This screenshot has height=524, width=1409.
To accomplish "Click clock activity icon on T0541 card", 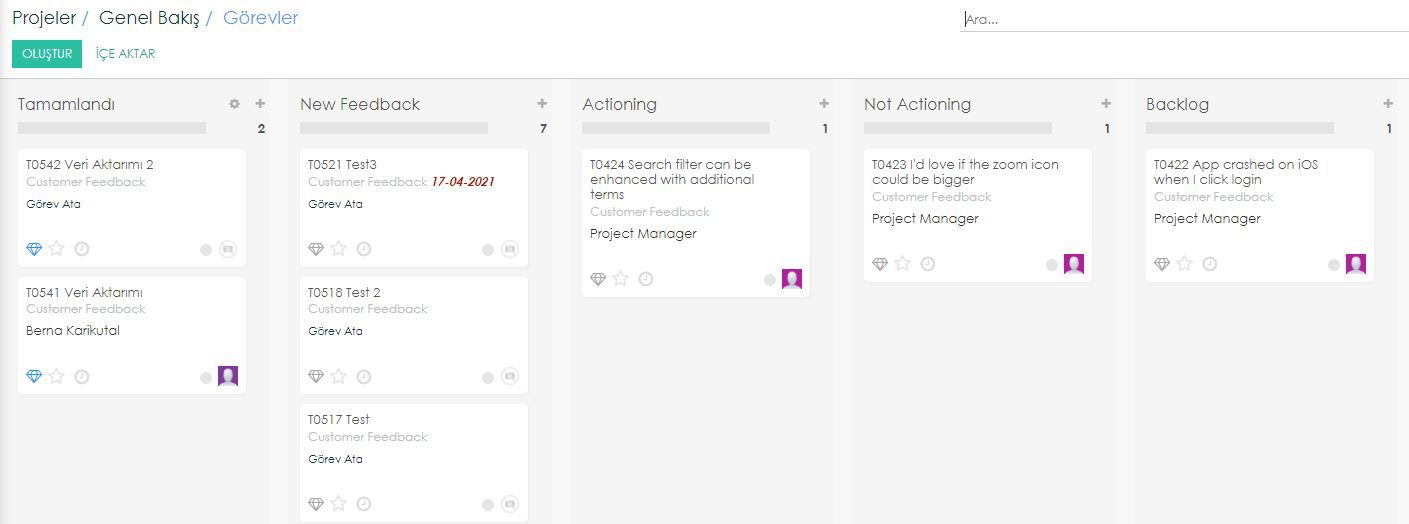I will click(82, 377).
